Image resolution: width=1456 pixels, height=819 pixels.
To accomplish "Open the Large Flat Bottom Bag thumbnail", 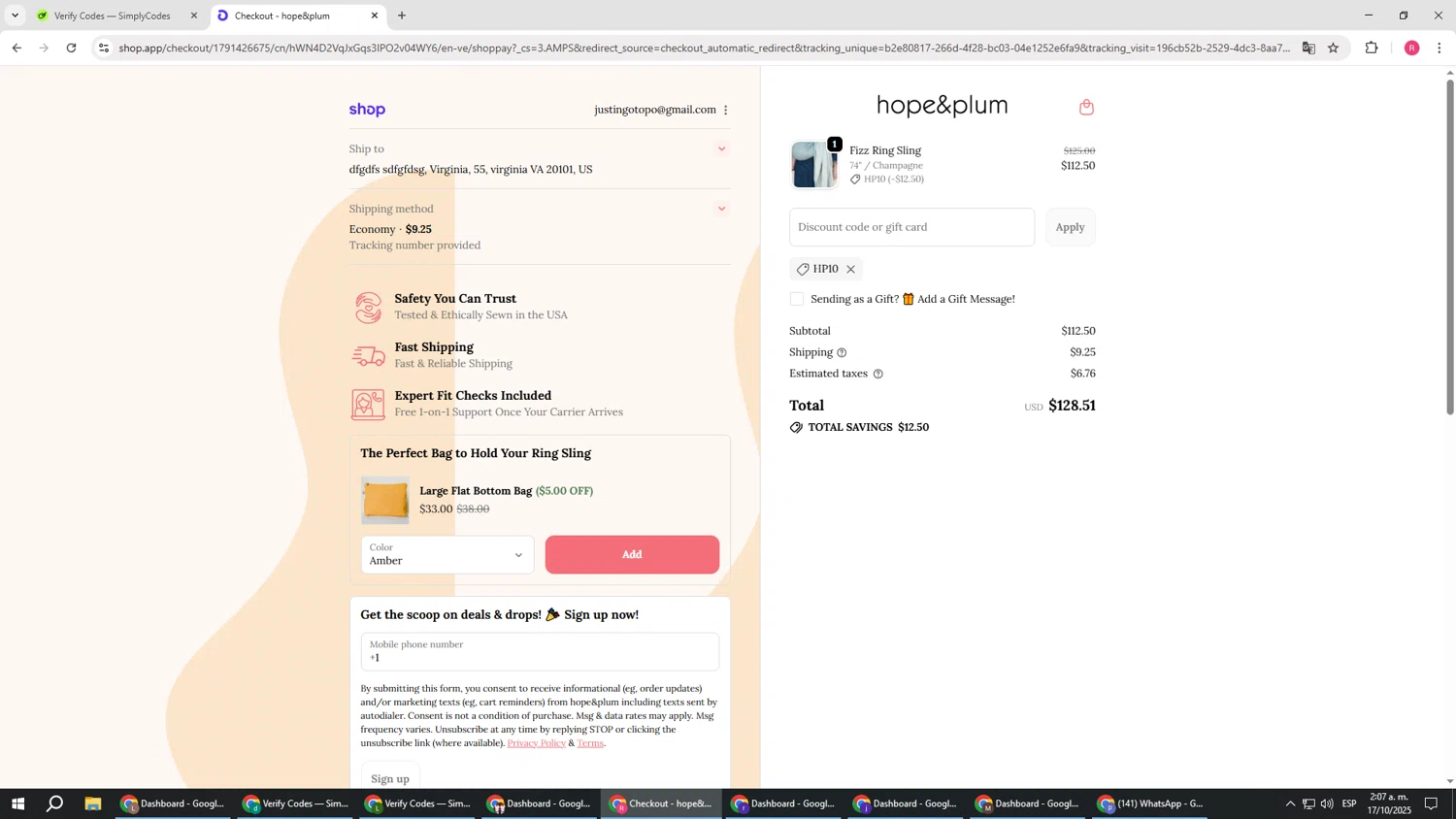I will pos(385,501).
